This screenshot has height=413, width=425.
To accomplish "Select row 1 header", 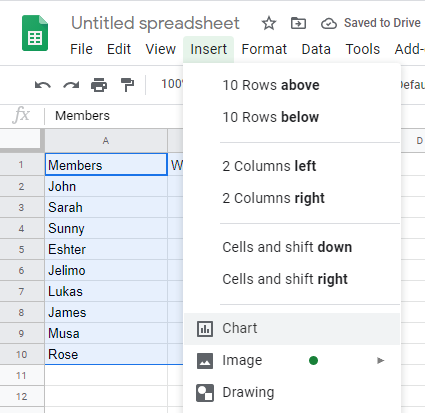I will 21,164.
